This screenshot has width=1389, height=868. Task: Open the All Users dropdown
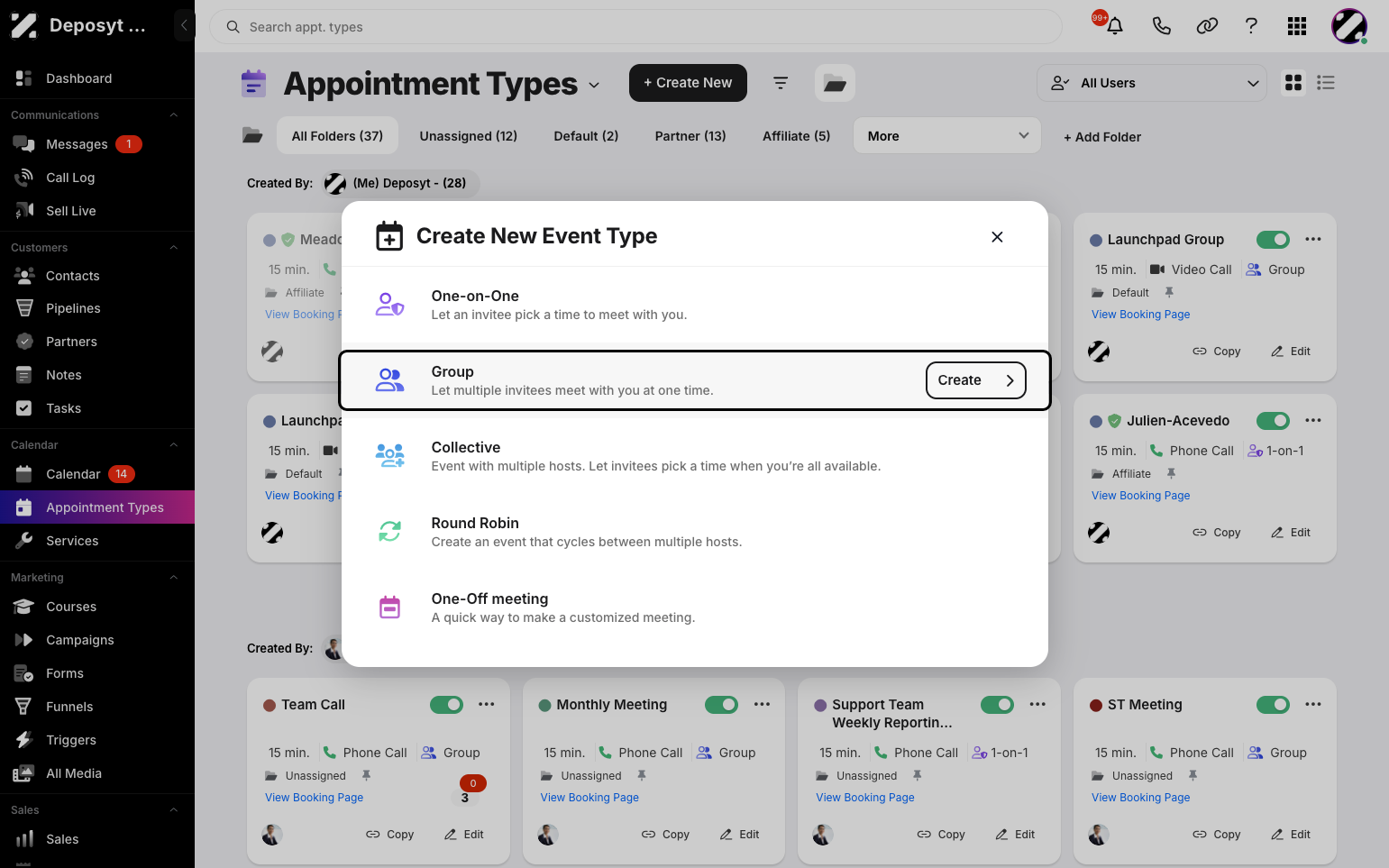pos(1152,83)
